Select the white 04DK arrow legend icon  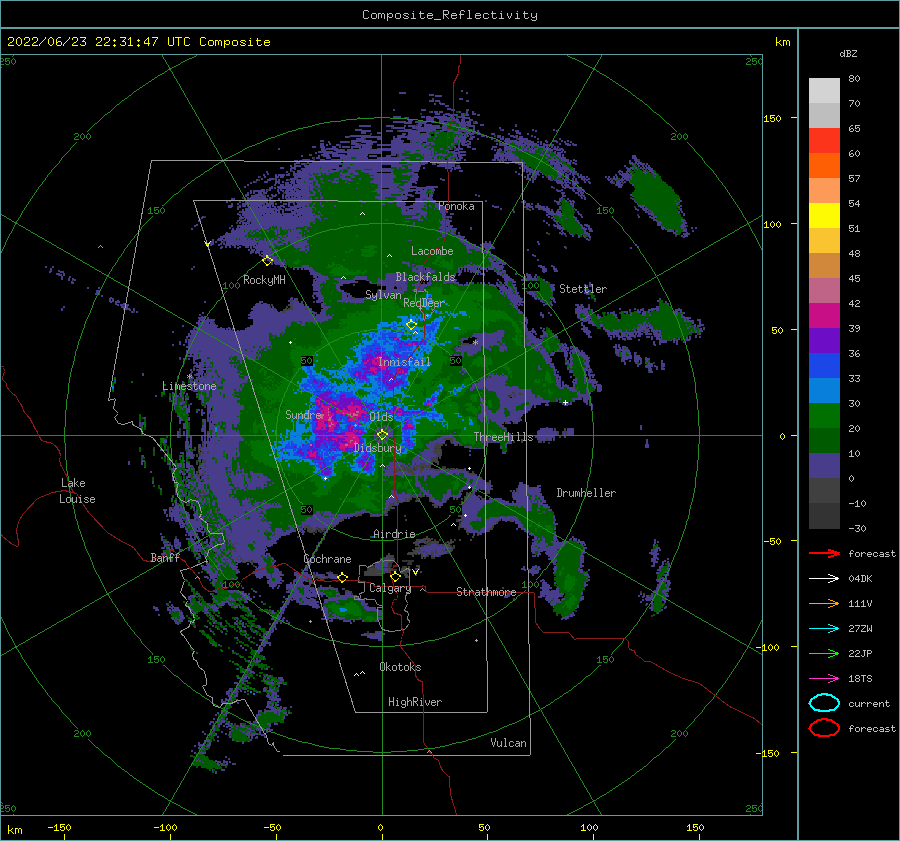tap(824, 579)
